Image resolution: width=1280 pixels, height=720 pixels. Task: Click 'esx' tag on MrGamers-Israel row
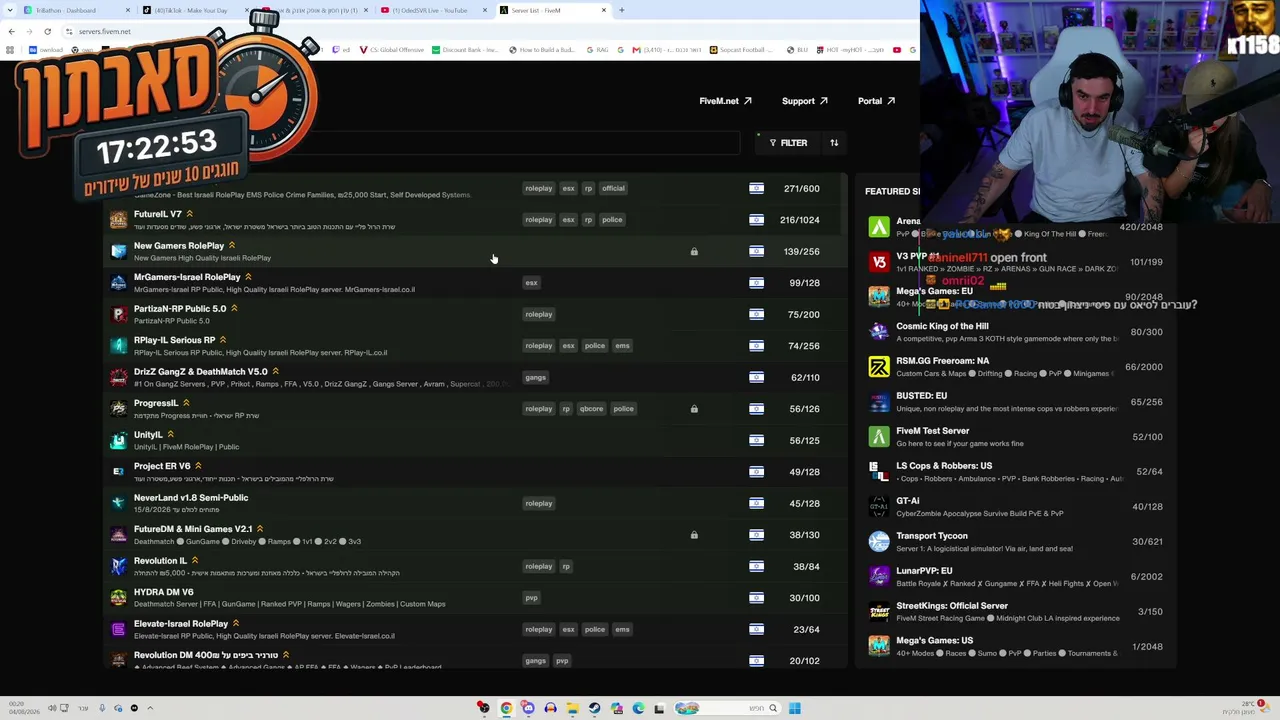531,283
